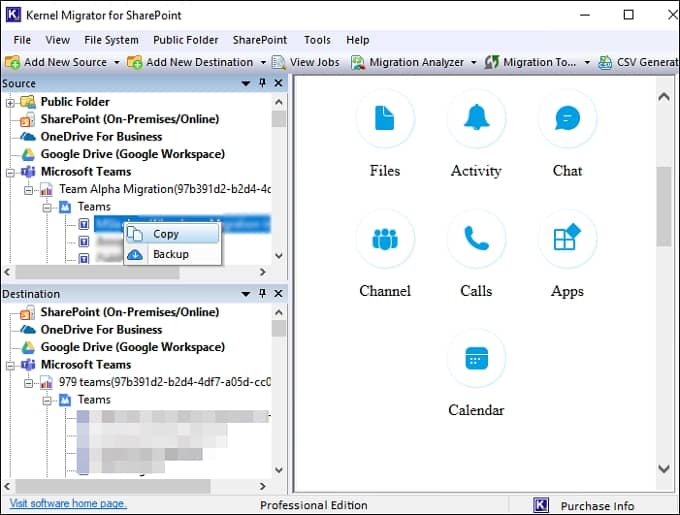Viewport: 680px width, 515px height.
Task: Click Purchase Info in status bar
Action: click(x=597, y=506)
